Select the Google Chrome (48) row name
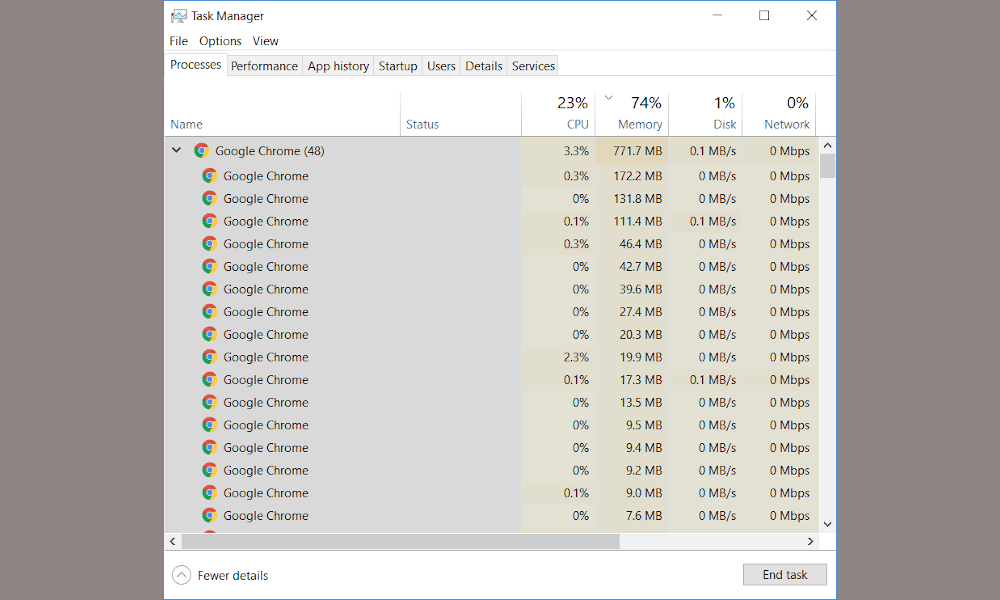The image size is (1000, 600). tap(270, 151)
